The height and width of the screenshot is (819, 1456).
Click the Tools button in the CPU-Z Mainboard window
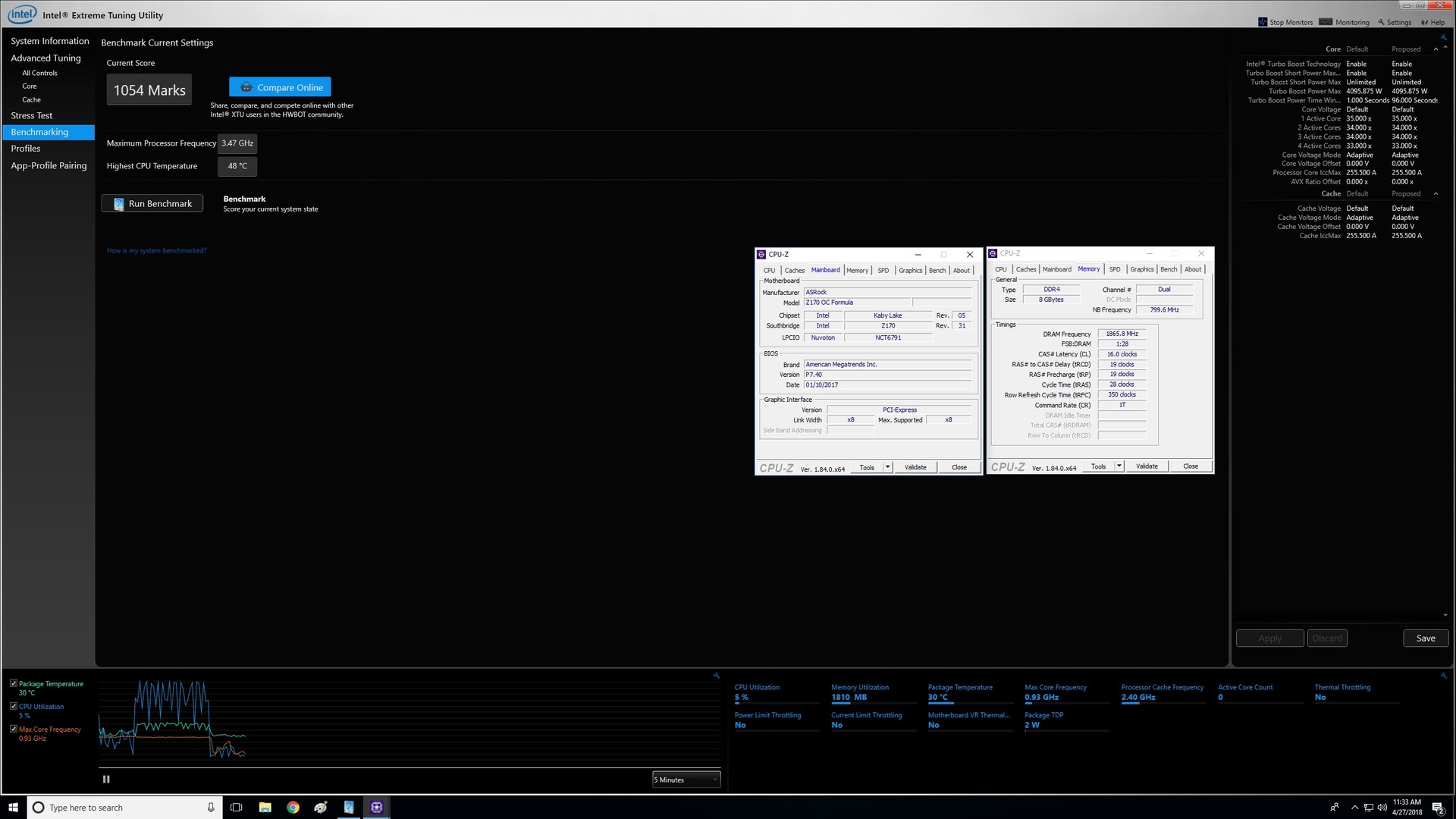click(867, 467)
